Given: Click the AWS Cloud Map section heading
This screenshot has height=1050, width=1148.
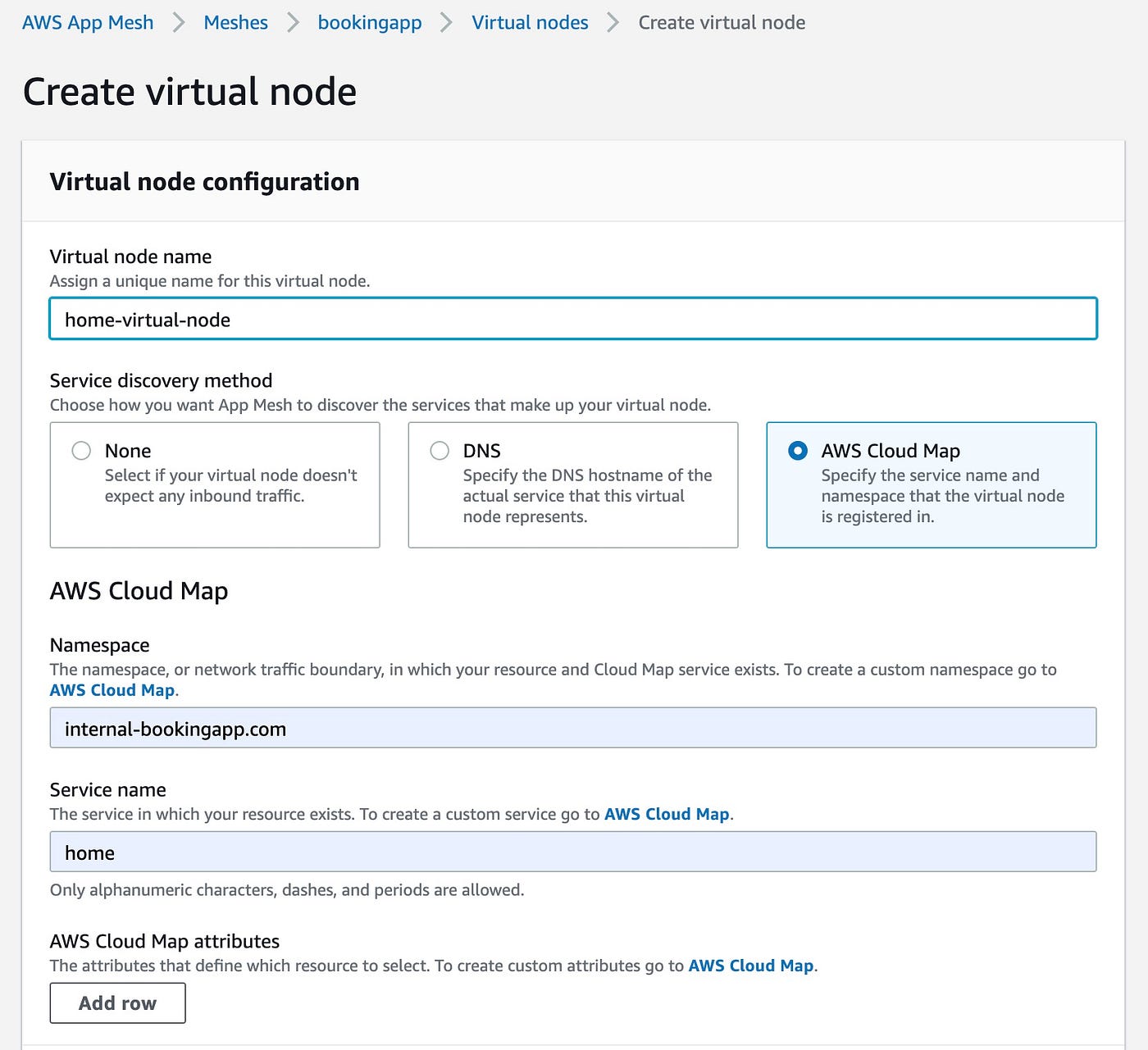Looking at the screenshot, I should [139, 591].
